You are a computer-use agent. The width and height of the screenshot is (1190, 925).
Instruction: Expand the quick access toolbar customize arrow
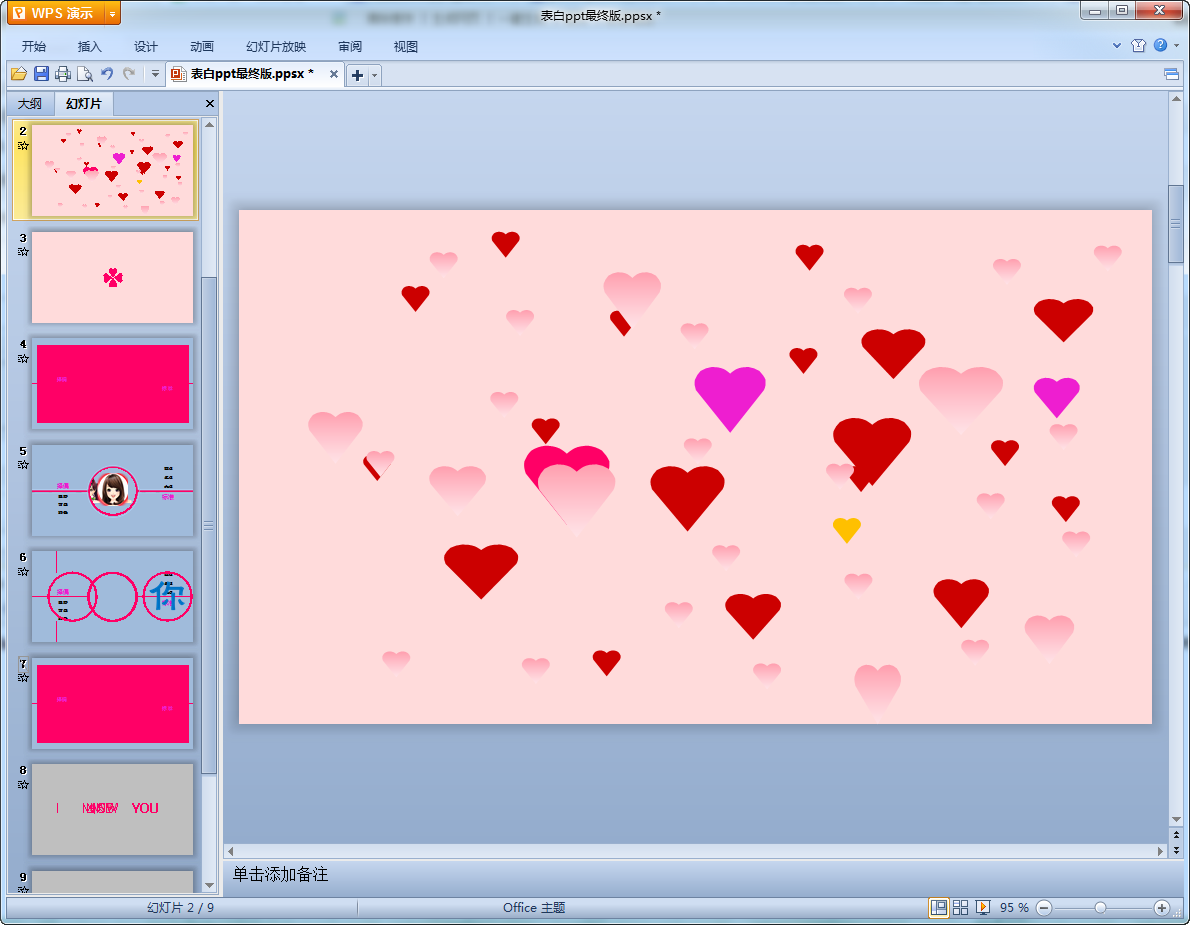(x=155, y=74)
